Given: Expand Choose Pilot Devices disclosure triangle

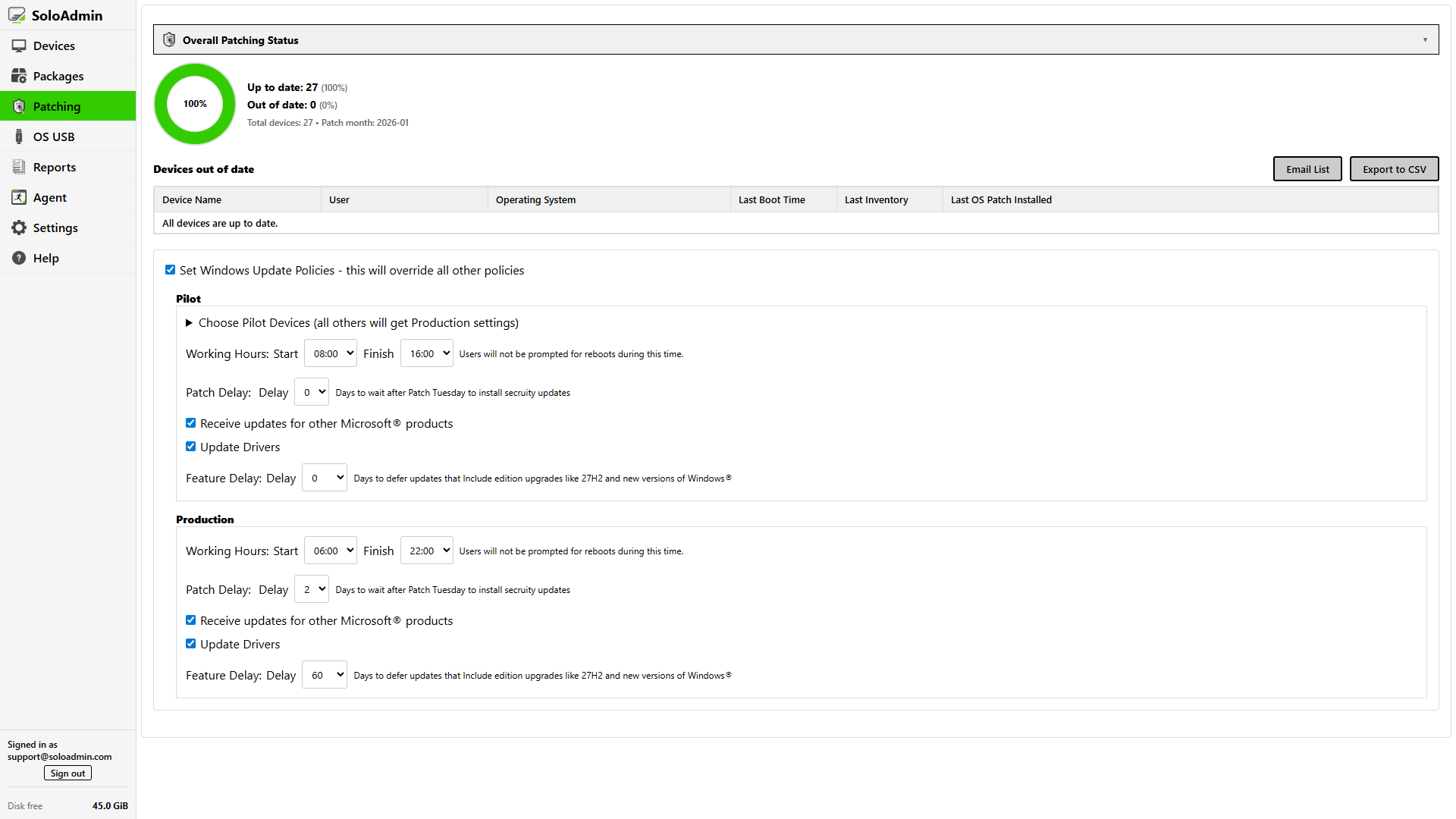Looking at the screenshot, I should pyautogui.click(x=189, y=323).
